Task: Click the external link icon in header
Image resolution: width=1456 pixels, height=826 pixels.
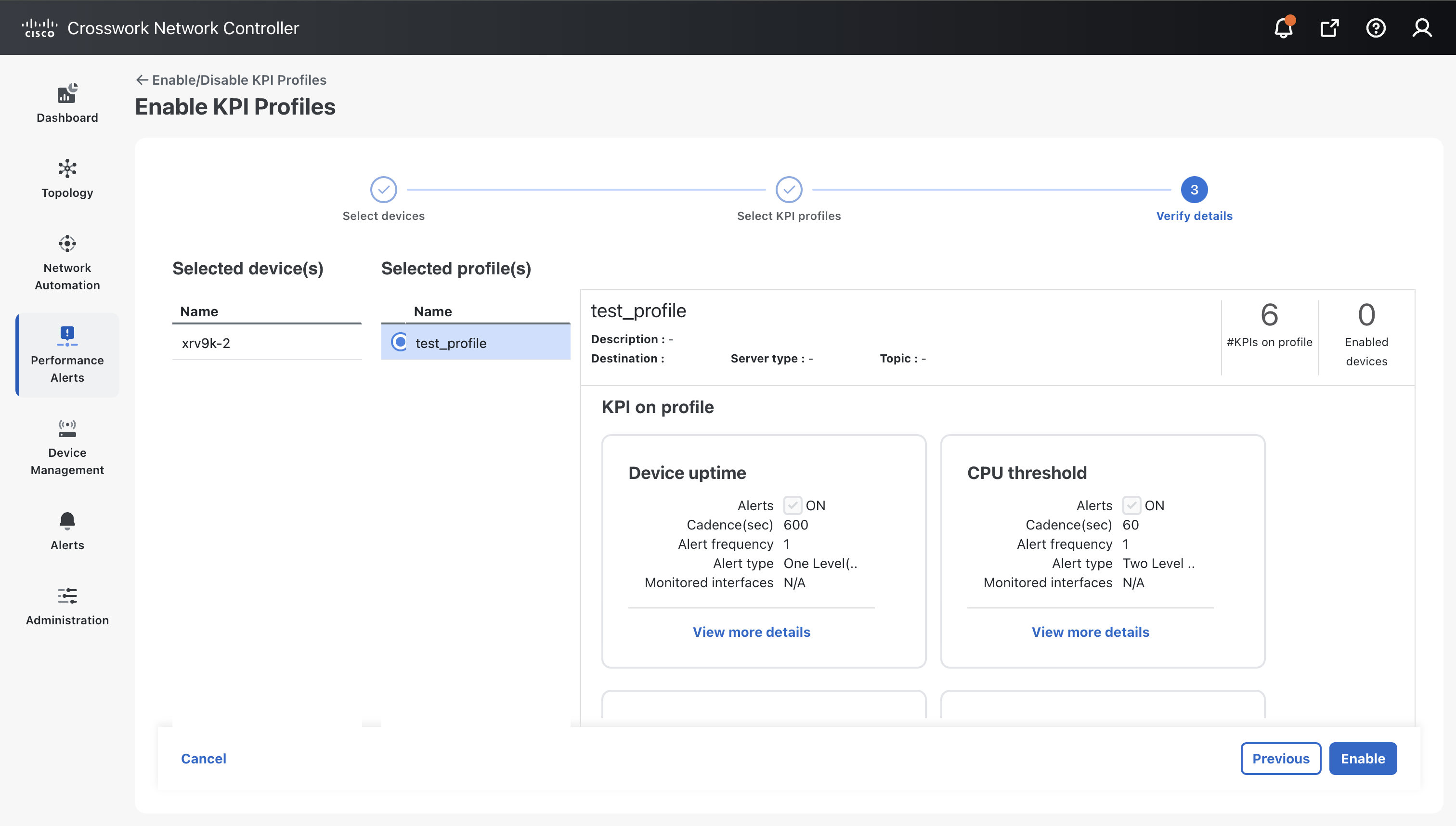Action: pos(1329,27)
